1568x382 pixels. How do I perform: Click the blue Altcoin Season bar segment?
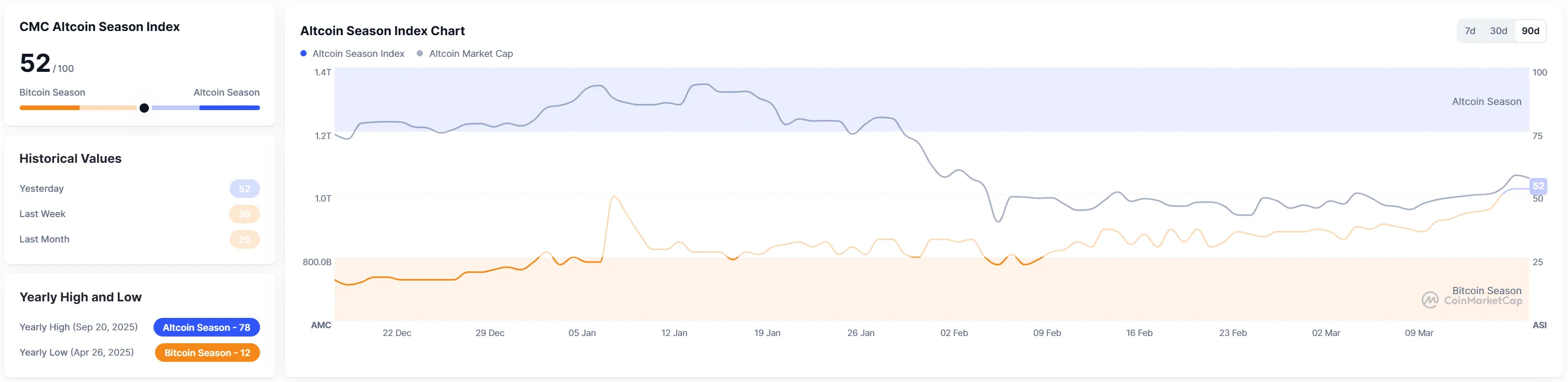pyautogui.click(x=230, y=108)
